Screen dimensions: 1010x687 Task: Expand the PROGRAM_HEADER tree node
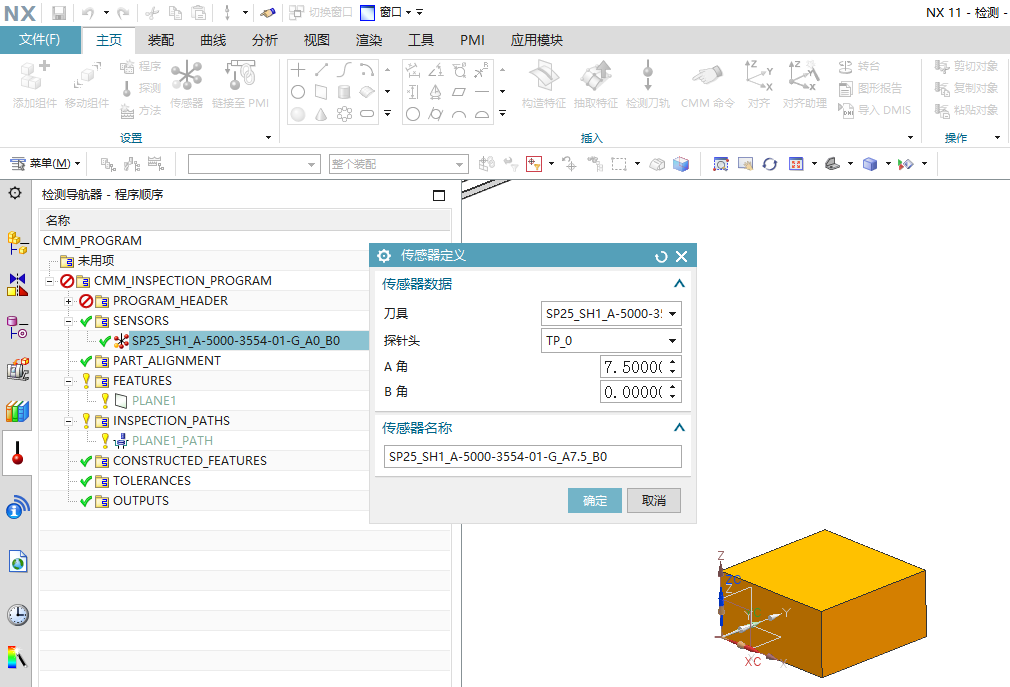click(x=68, y=301)
